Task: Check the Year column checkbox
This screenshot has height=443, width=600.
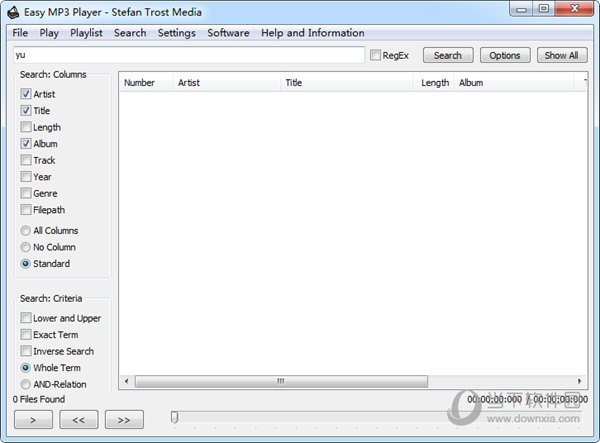Action: 26,176
